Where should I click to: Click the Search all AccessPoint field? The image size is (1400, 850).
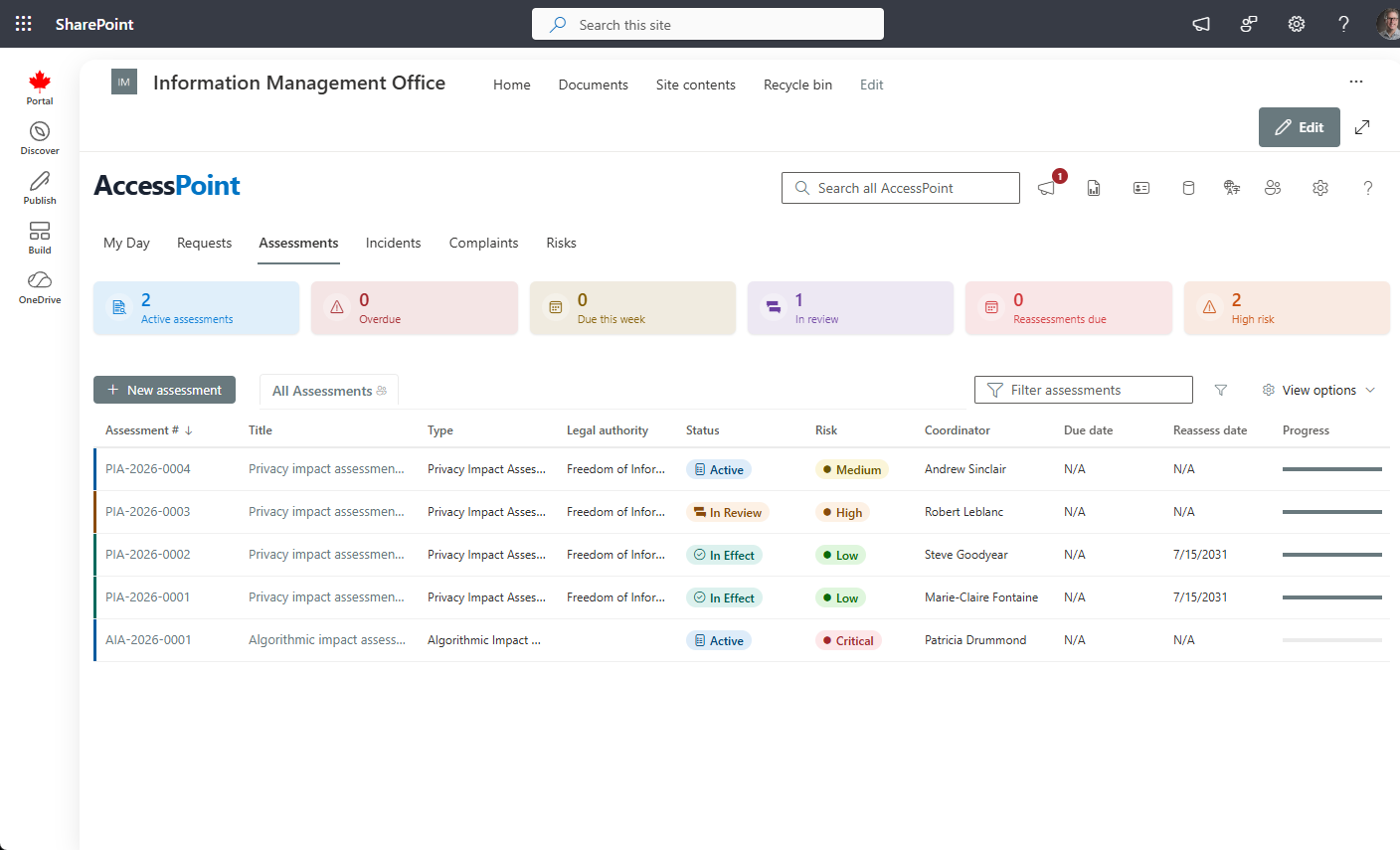901,188
